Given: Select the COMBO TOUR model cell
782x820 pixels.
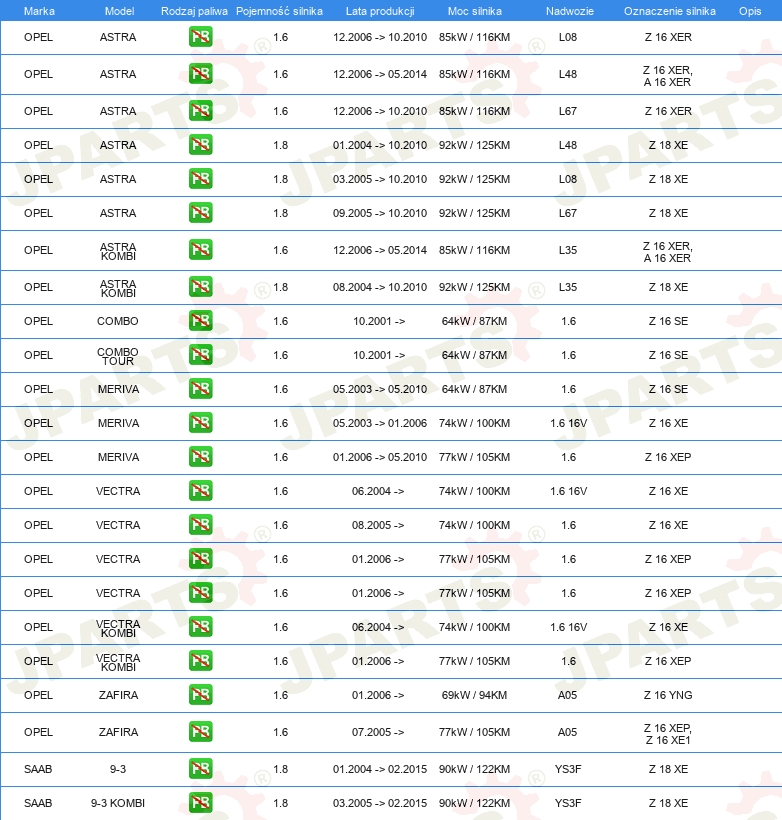Looking at the screenshot, I should pos(118,356).
